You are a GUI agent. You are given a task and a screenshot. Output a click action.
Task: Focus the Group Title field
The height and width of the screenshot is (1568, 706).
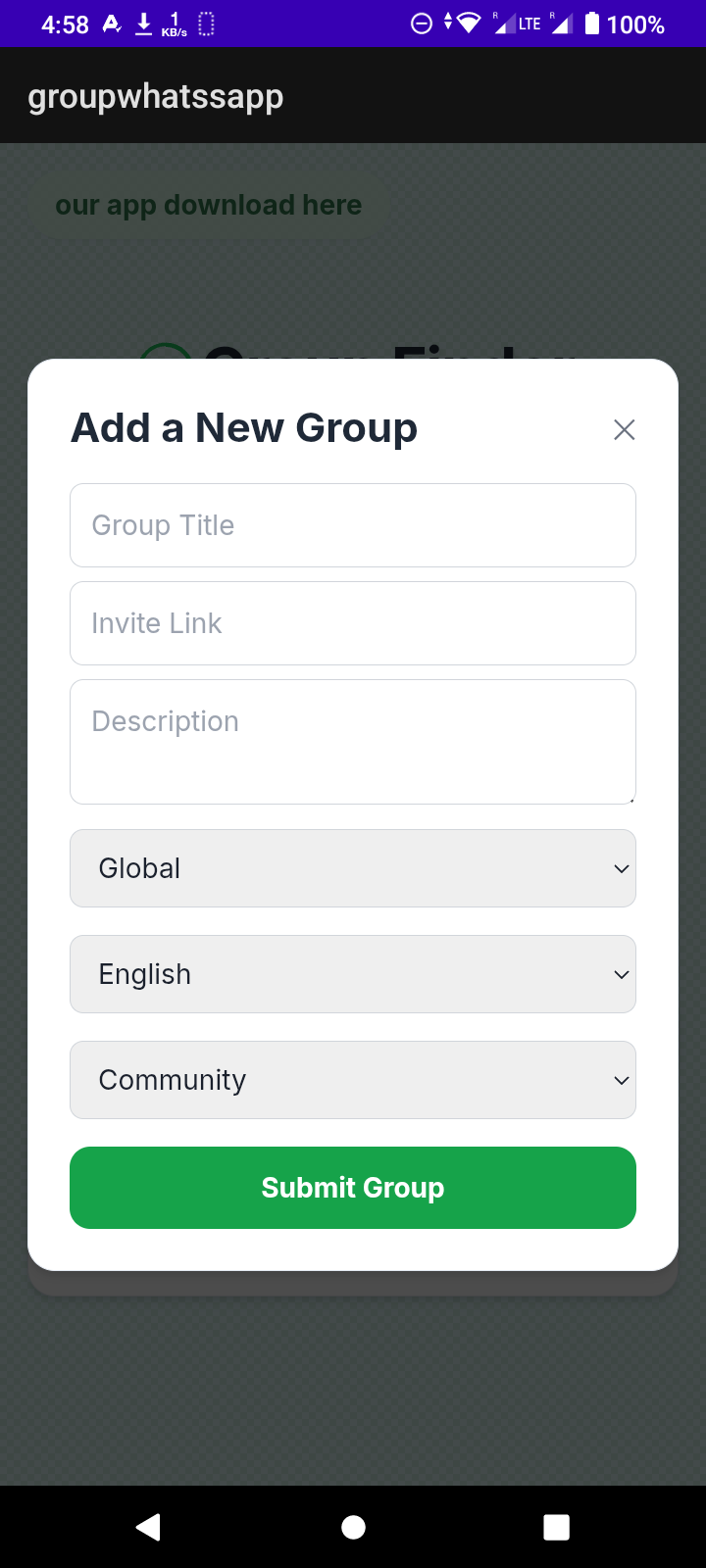[x=353, y=525]
